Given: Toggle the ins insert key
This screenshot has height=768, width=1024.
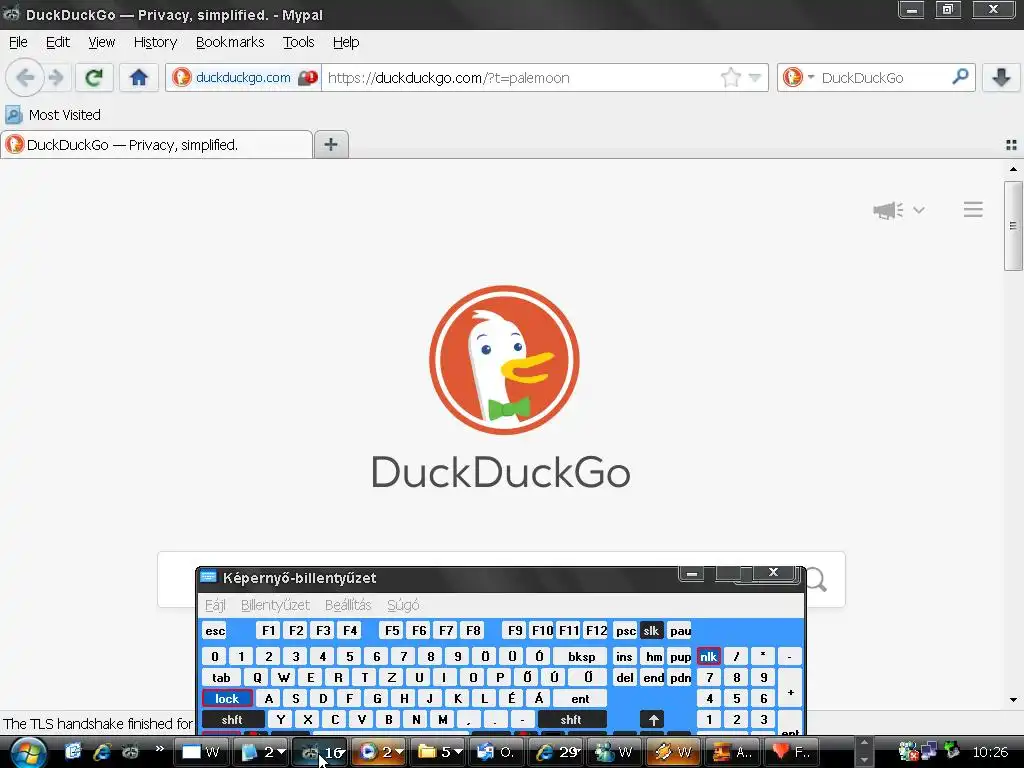Looking at the screenshot, I should click(x=624, y=657).
